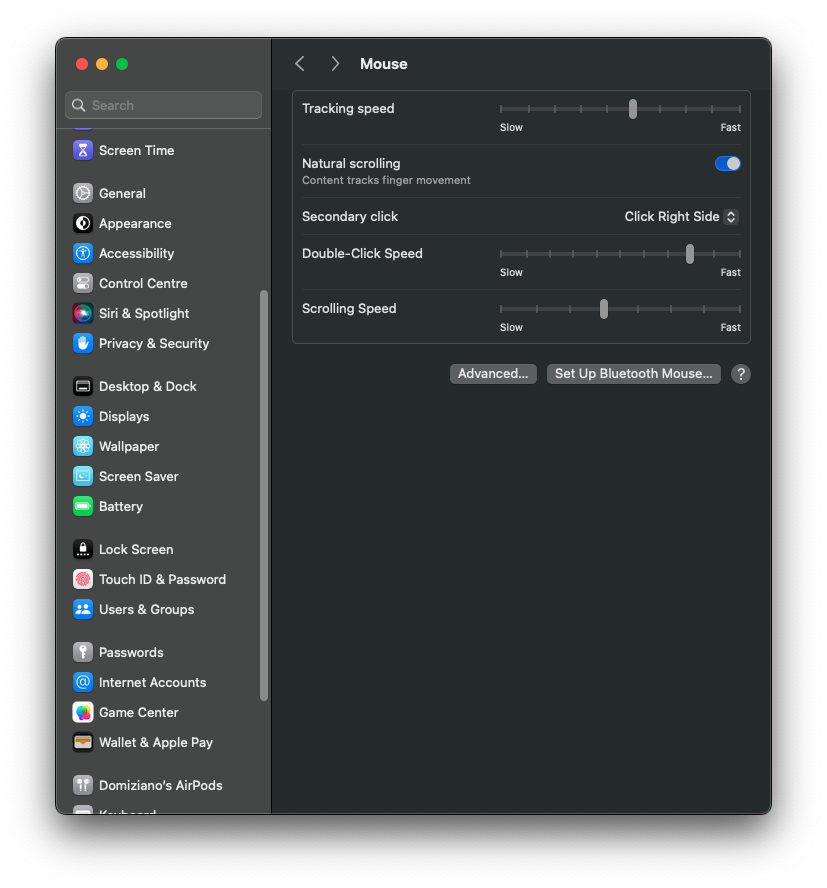Go forward using the right chevron
The image size is (827, 888).
(335, 64)
